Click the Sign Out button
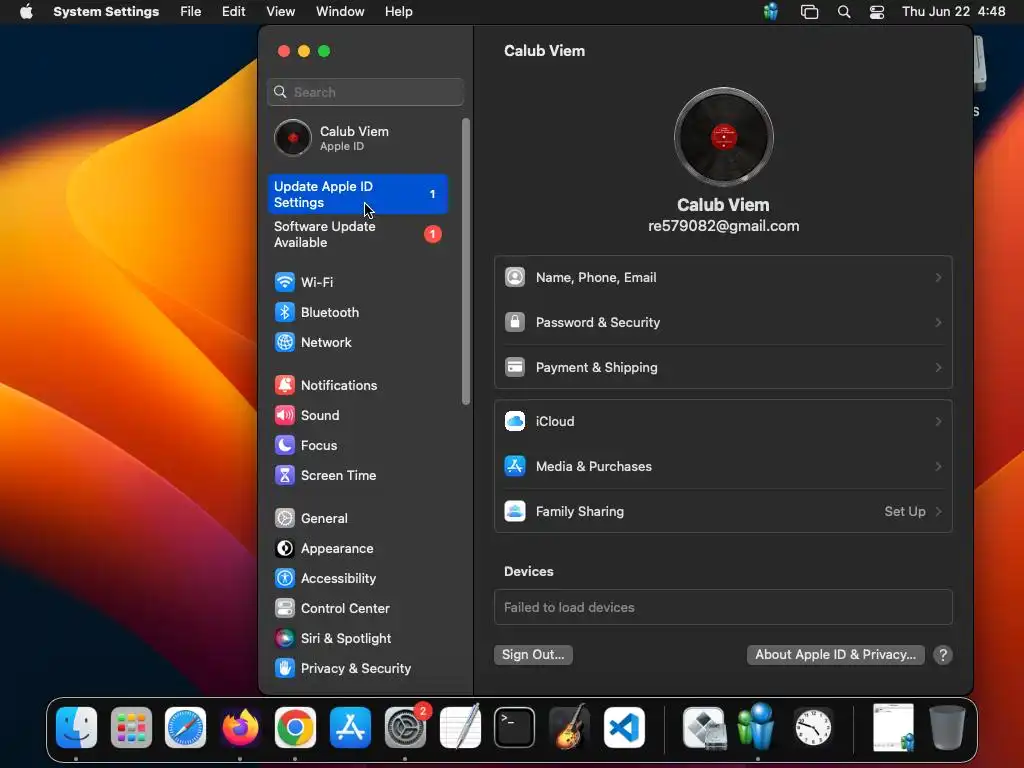This screenshot has width=1024, height=768. (534, 655)
